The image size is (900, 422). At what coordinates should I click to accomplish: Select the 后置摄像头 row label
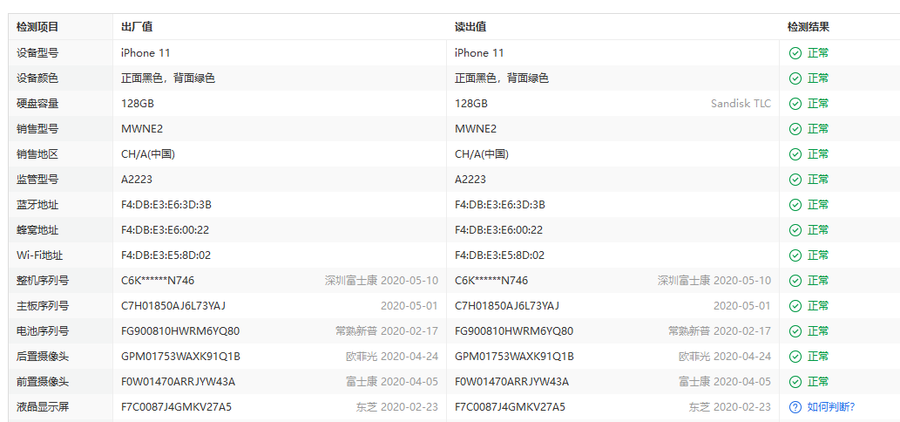(42, 357)
